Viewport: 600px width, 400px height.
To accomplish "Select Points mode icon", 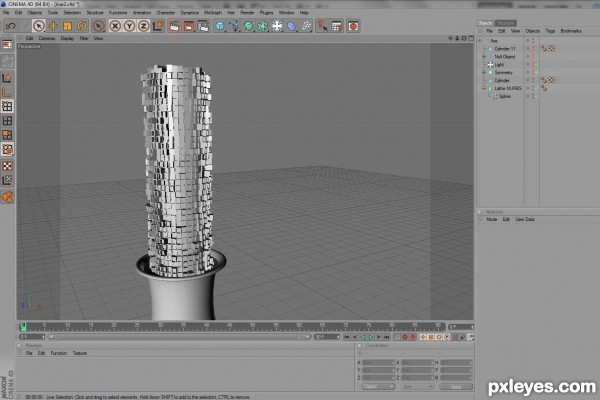I will 7,106.
